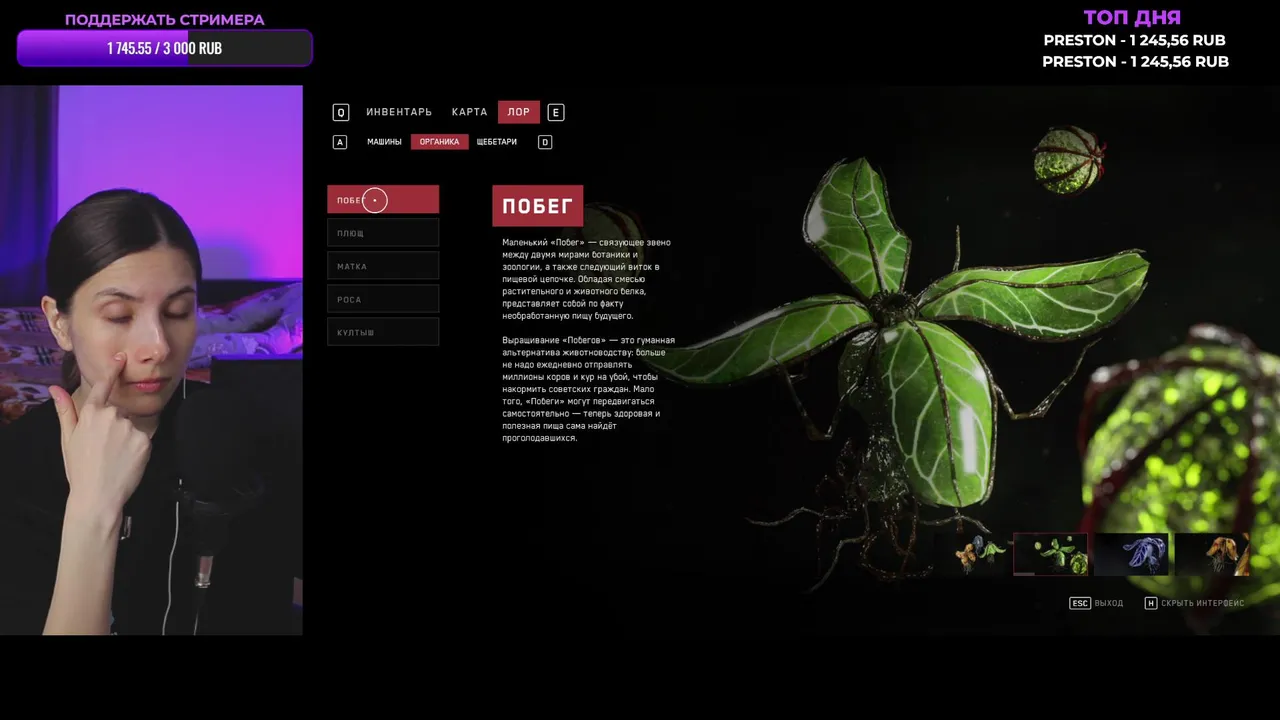
Task: Click the ESC key icon
Action: click(1080, 603)
